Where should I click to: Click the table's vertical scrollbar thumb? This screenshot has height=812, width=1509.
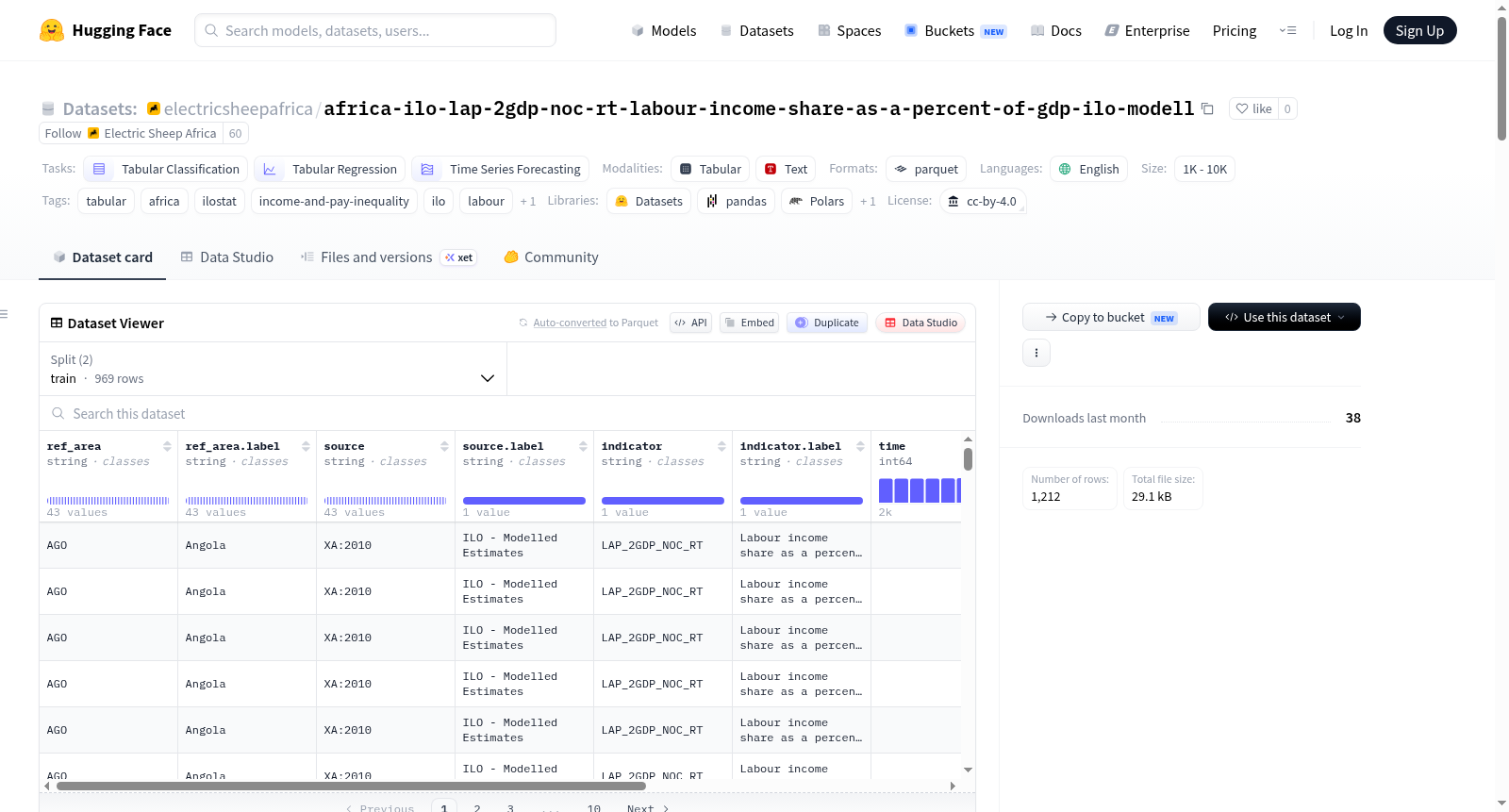[968, 459]
